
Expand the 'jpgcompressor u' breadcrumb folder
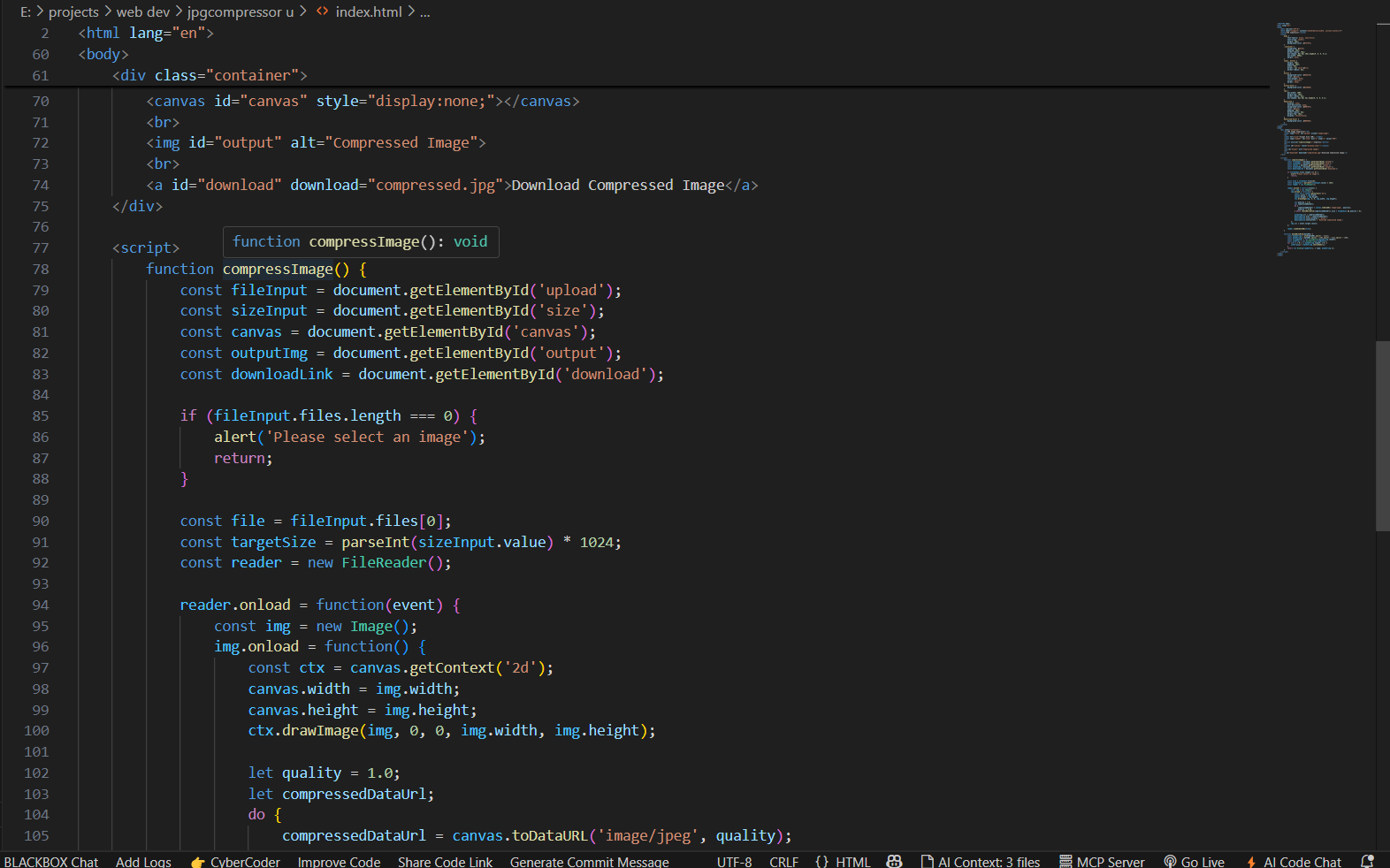[240, 11]
